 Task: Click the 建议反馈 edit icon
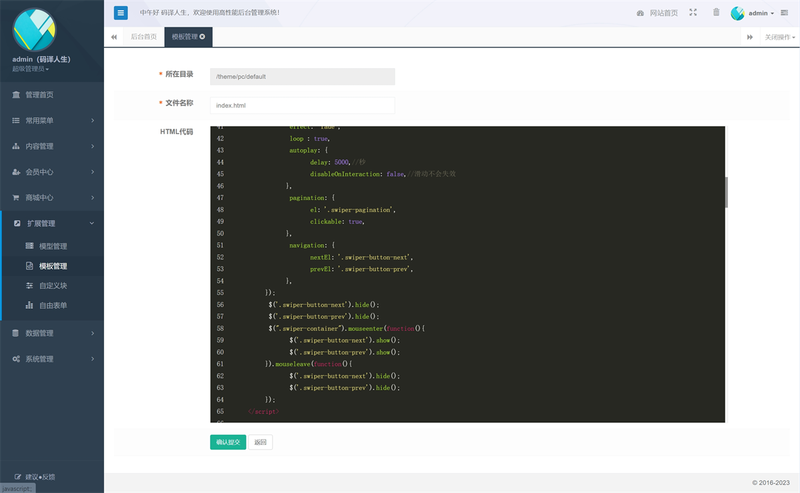click(18, 477)
